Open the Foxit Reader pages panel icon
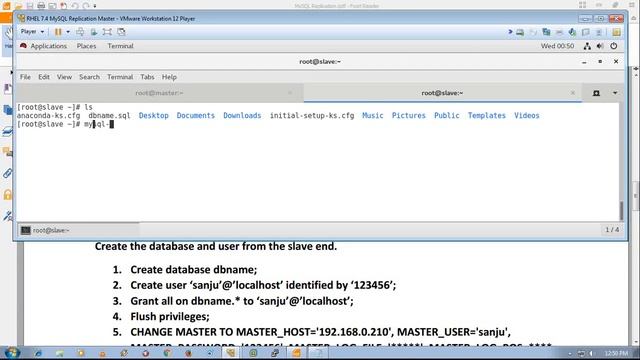Screen dimensions: 640x360 click(x=7, y=110)
